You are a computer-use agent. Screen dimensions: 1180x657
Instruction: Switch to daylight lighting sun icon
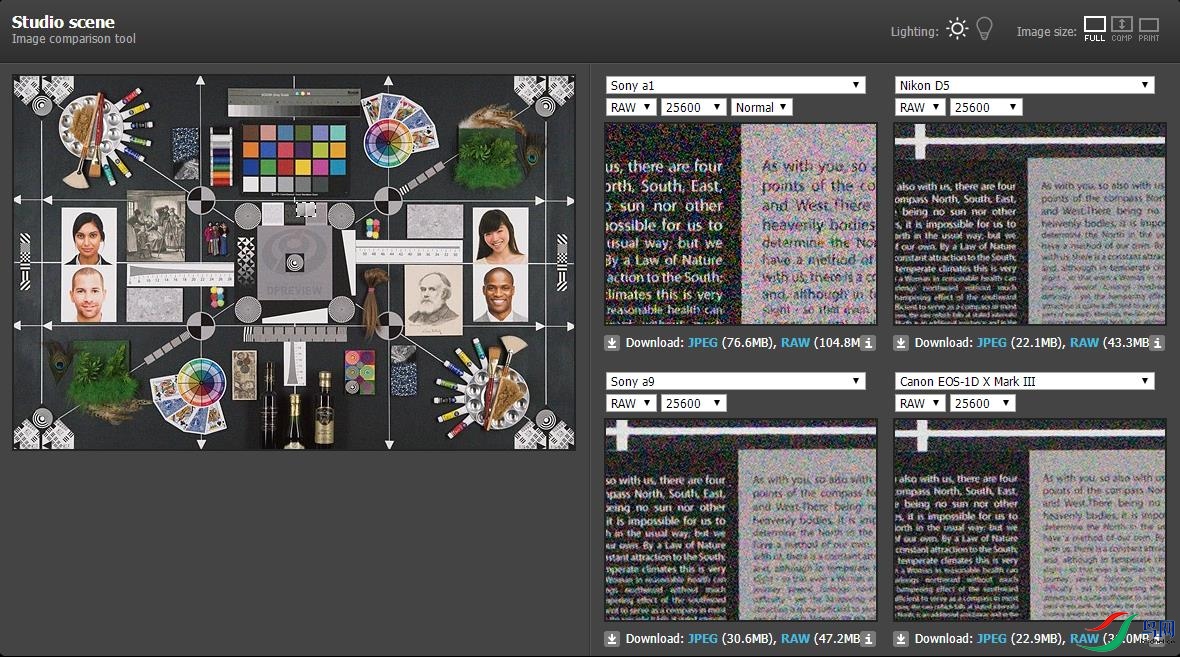pos(957,29)
